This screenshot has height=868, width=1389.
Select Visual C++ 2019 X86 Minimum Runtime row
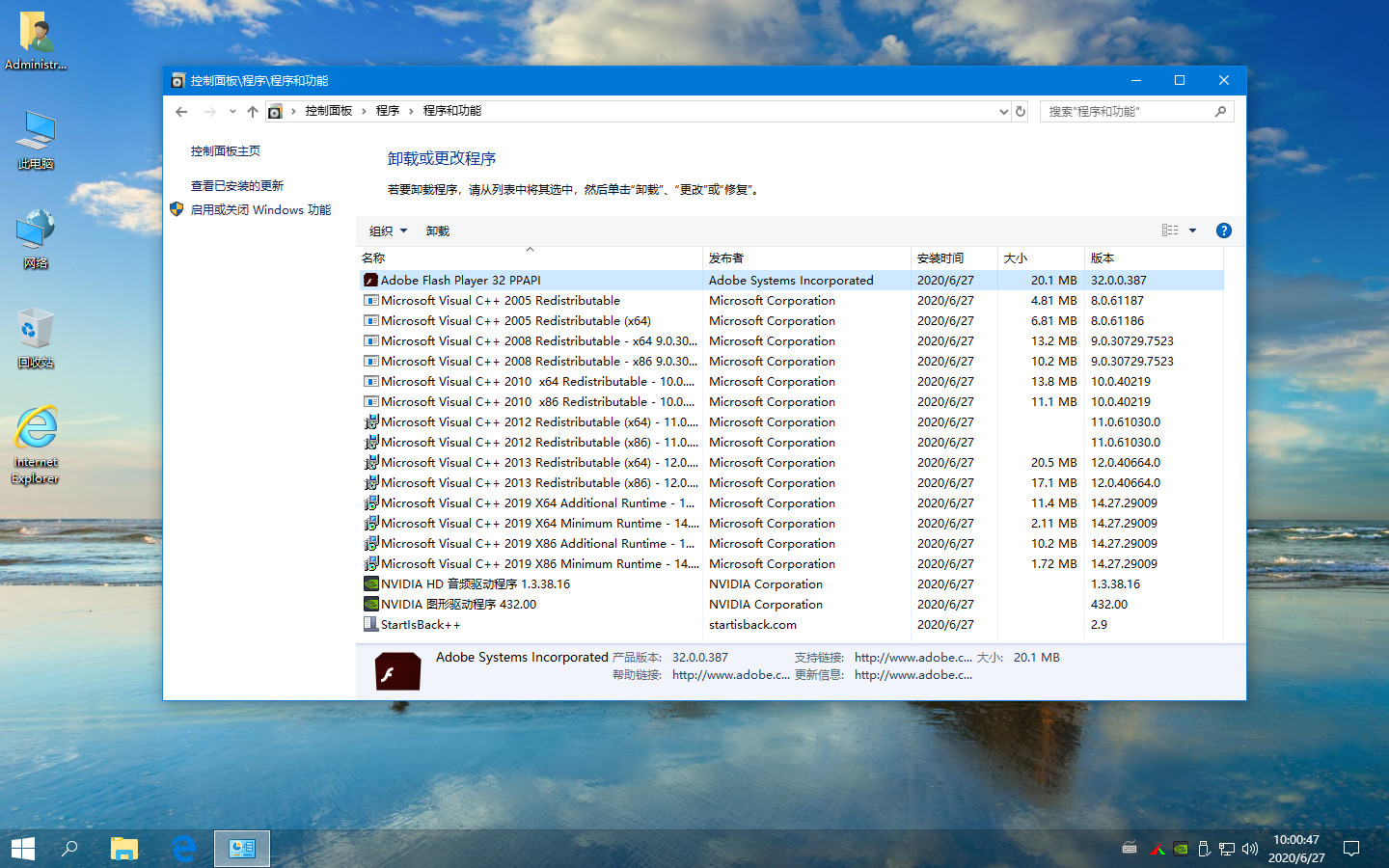(x=791, y=563)
